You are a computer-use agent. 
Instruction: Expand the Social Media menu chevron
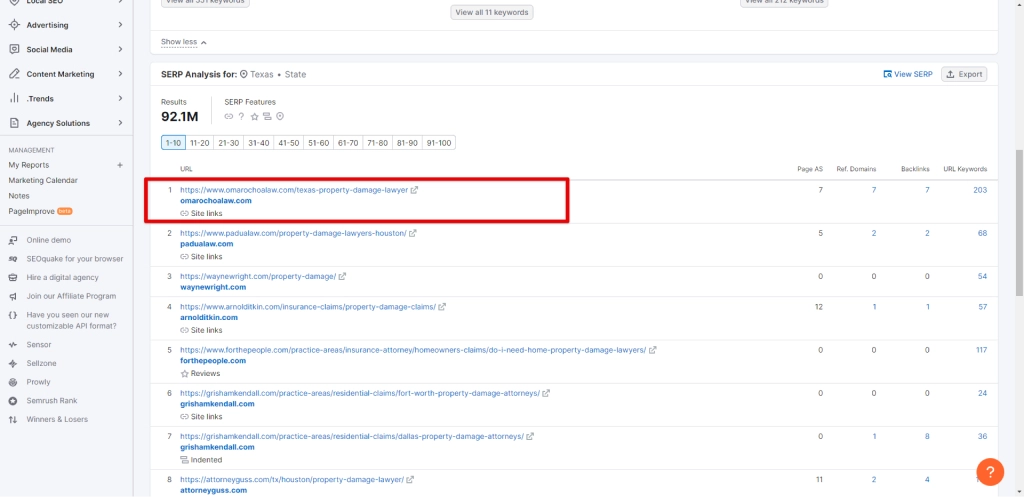click(x=120, y=50)
